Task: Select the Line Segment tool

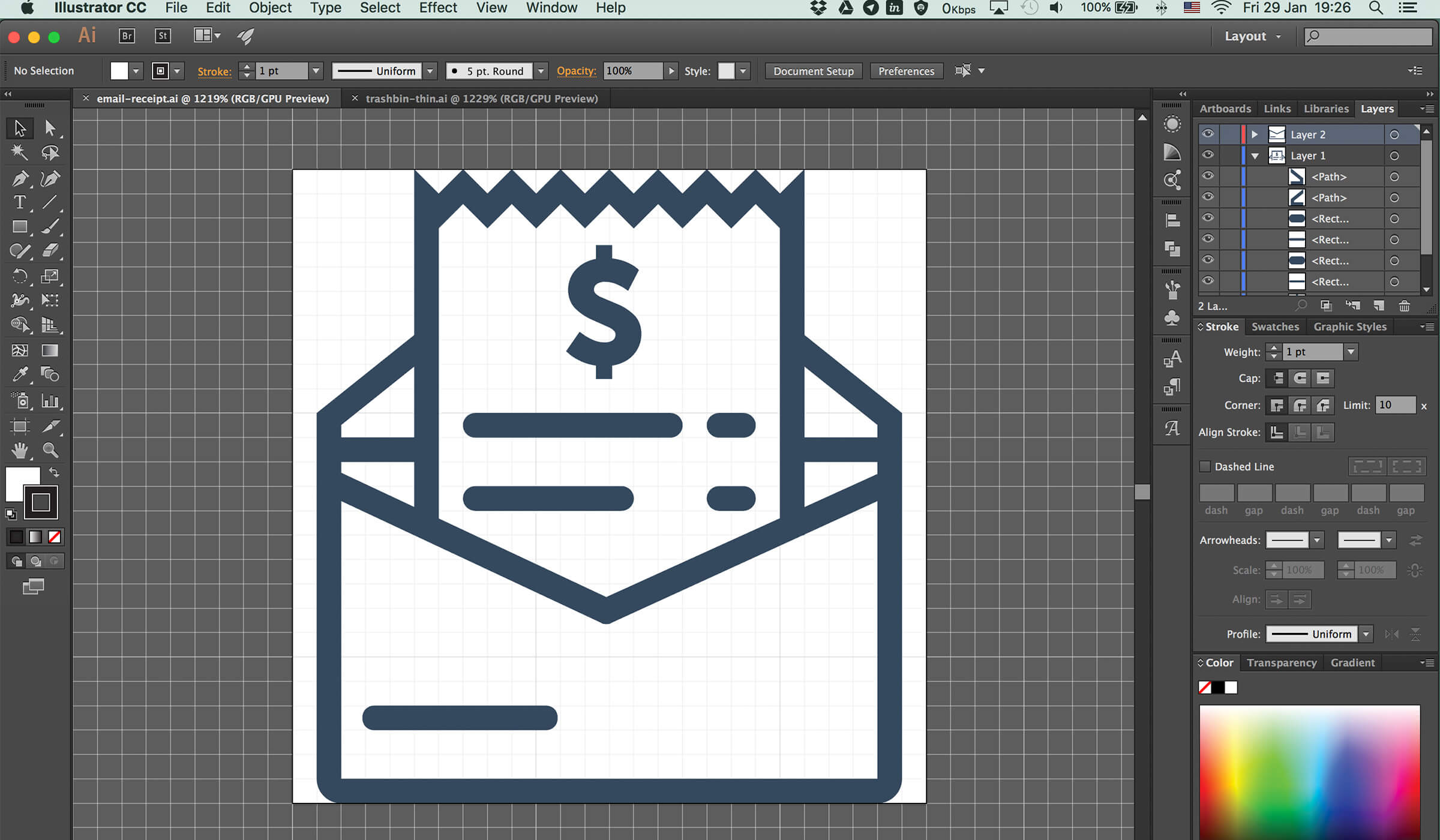Action: 50,202
